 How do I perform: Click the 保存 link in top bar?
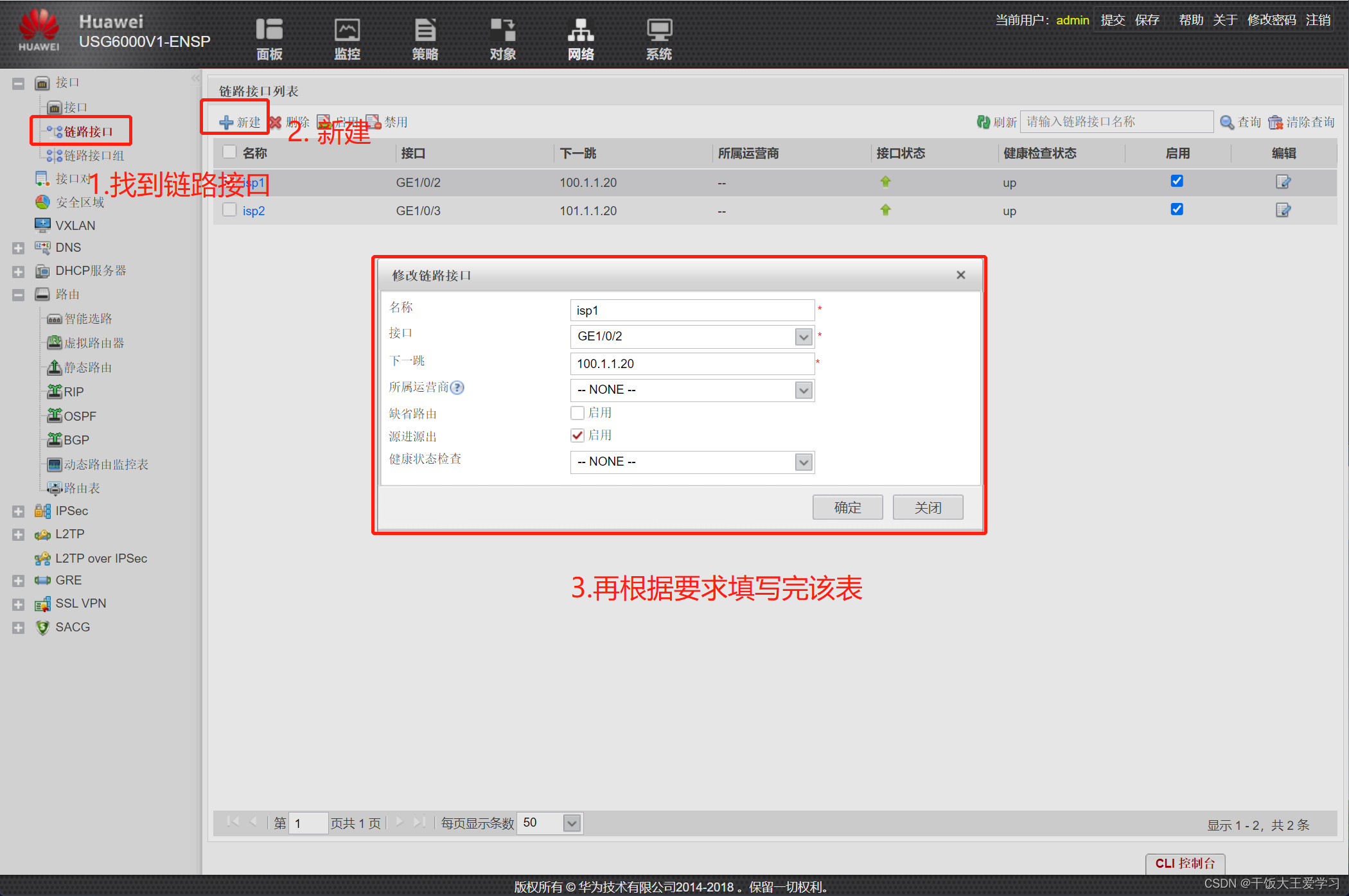[1147, 20]
